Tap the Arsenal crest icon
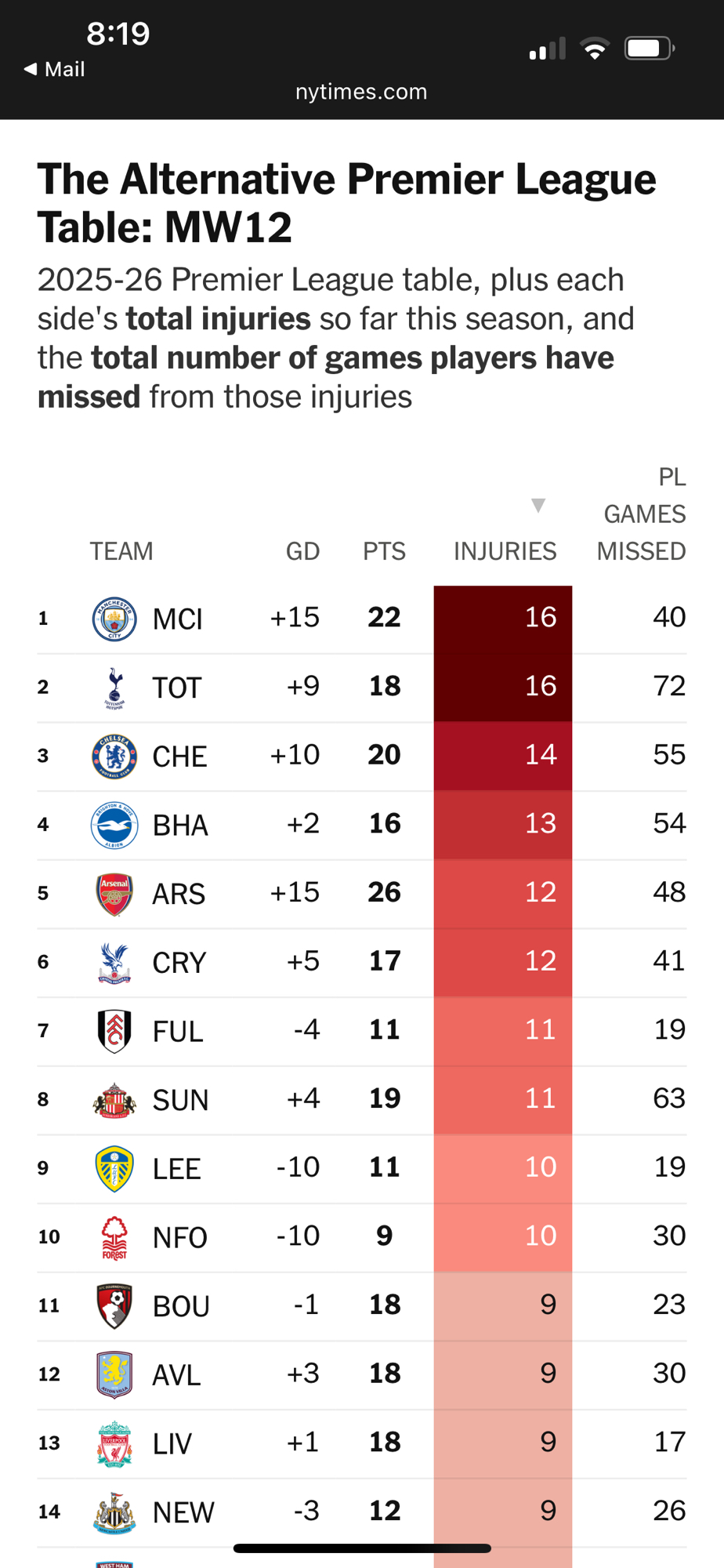 114,894
